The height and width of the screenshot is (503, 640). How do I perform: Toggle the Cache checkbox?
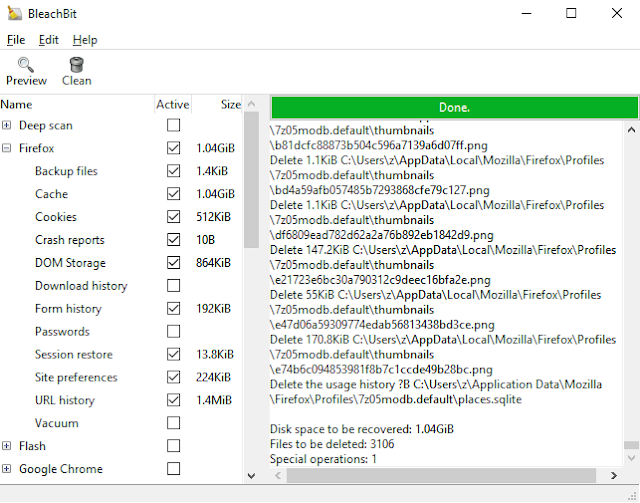coord(173,194)
